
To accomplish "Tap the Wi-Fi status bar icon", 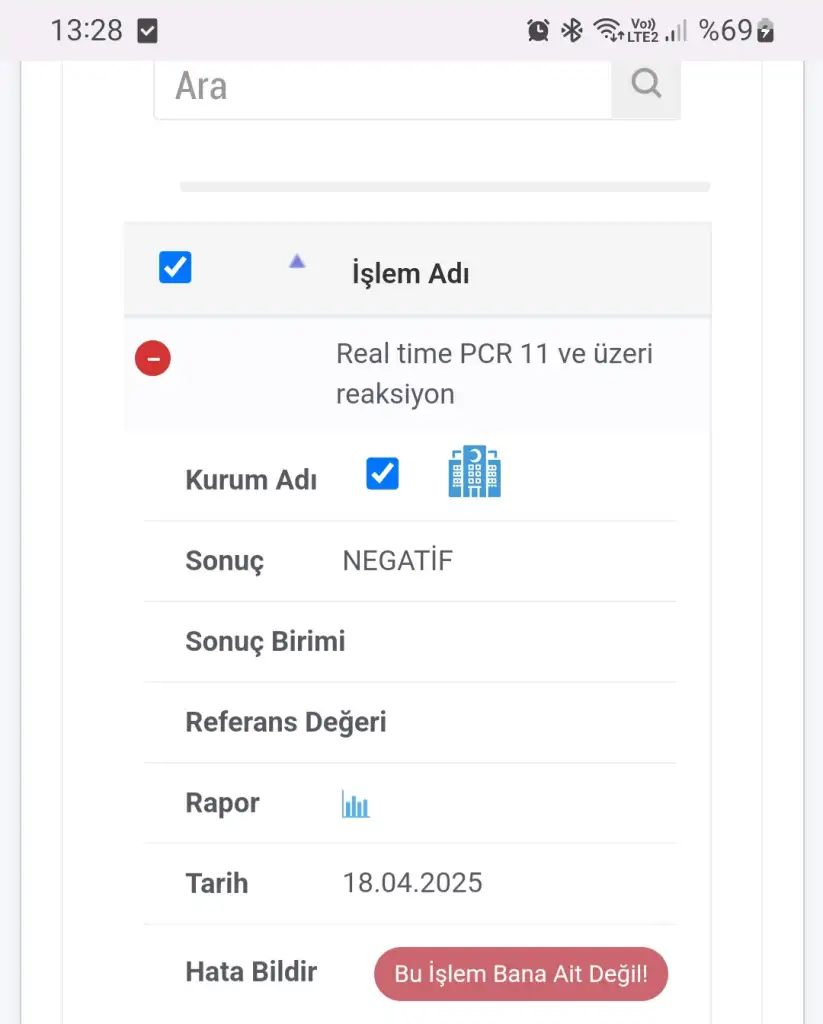I will pyautogui.click(x=607, y=31).
